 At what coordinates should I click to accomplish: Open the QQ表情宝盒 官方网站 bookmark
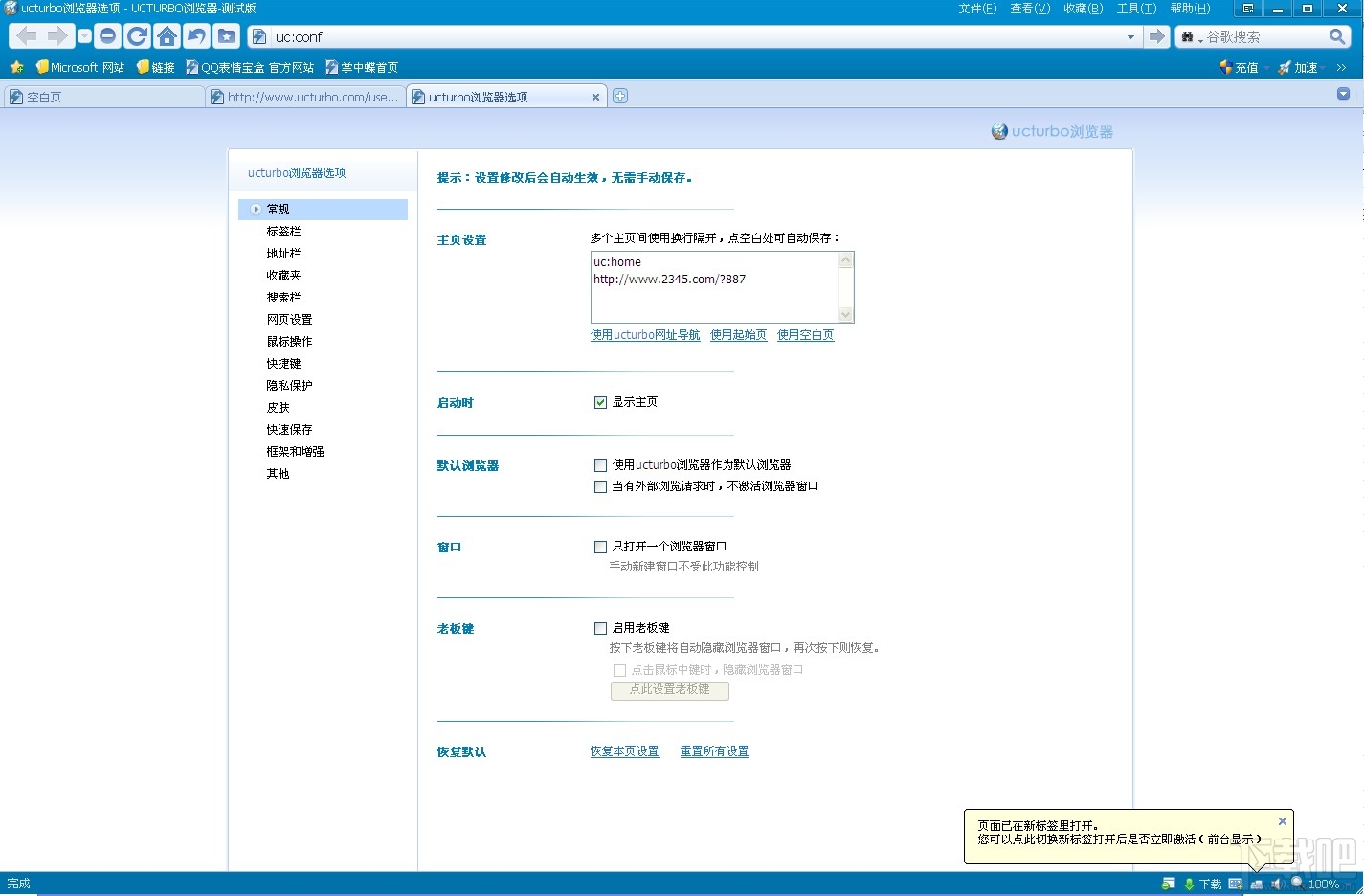[250, 67]
